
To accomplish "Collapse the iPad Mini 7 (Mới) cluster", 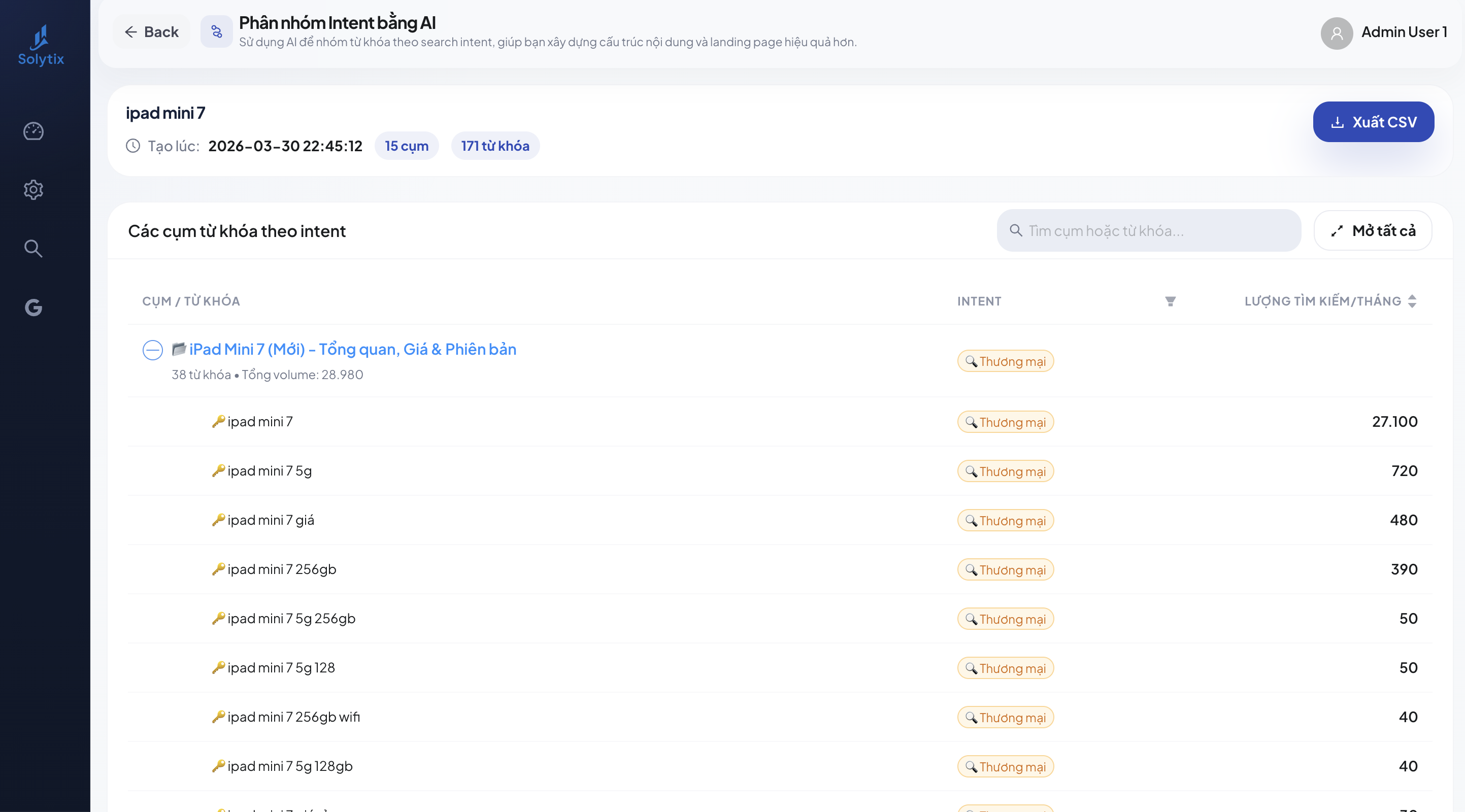I will (x=152, y=350).
